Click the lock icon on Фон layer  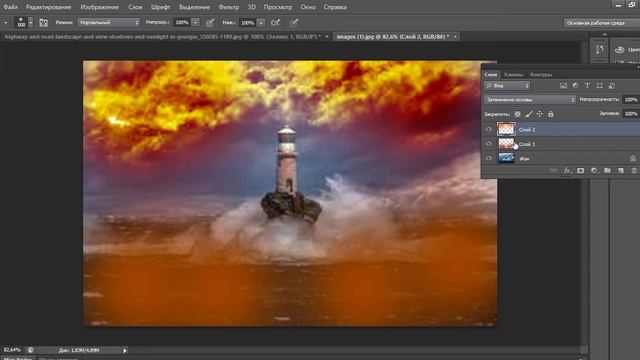pyautogui.click(x=633, y=158)
